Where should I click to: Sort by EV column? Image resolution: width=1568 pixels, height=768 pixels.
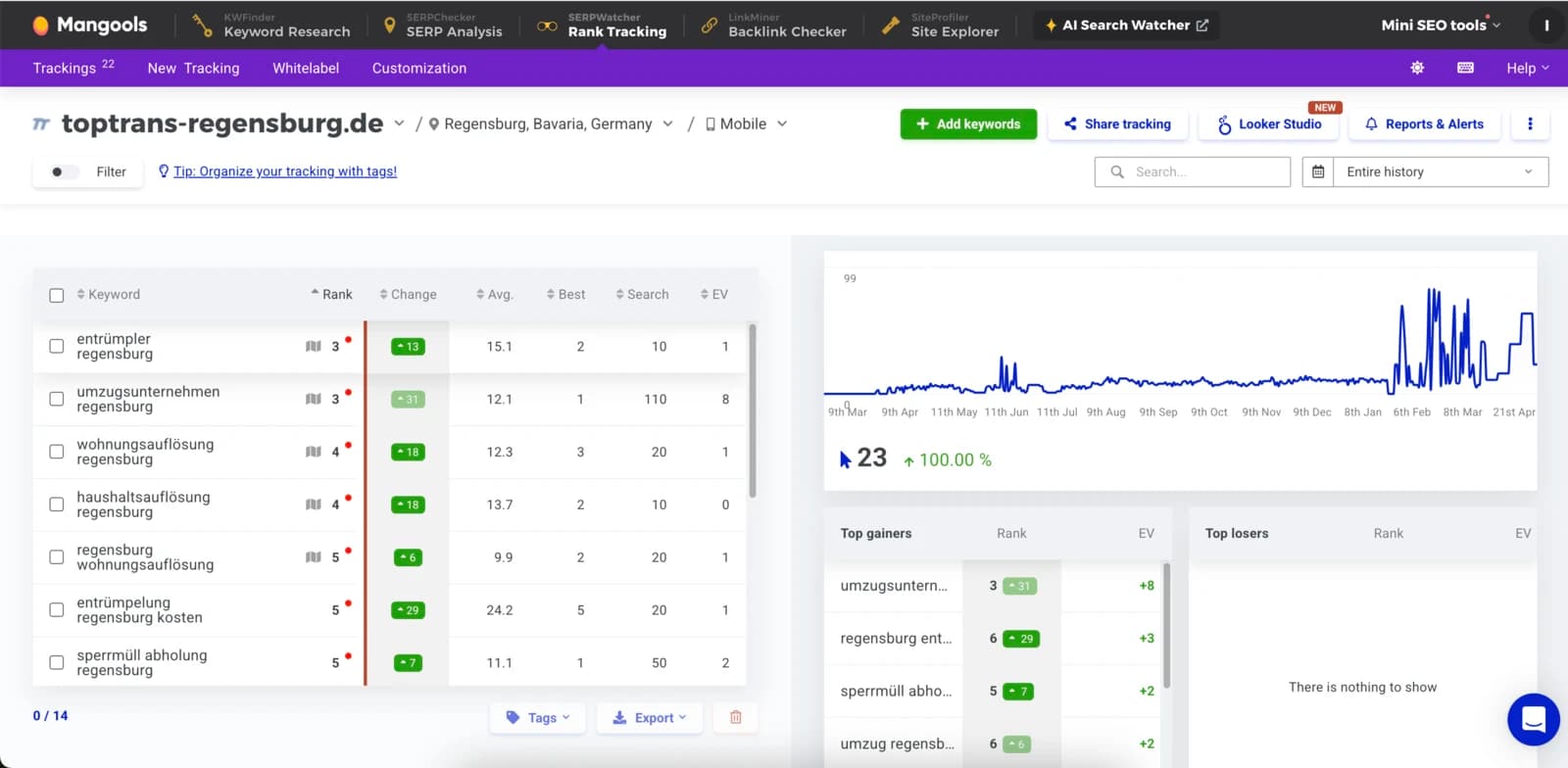[714, 294]
